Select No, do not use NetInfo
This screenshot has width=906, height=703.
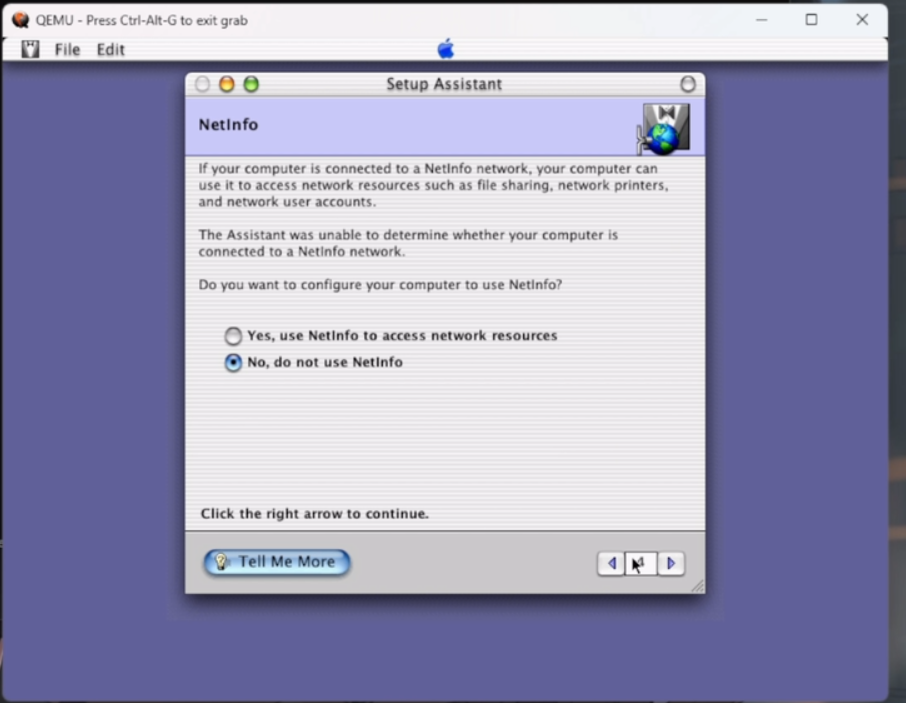pos(233,363)
